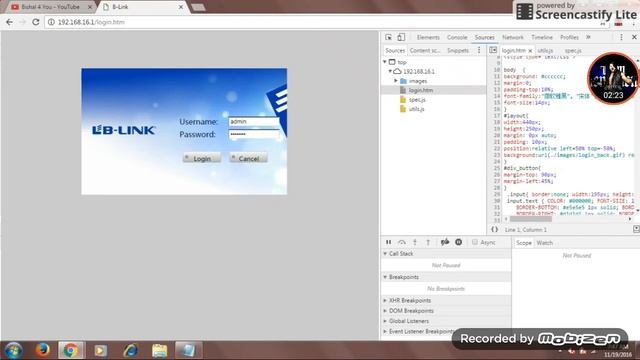640x360 pixels.
Task: Open Firefox from the taskbar
Action: click(42, 350)
